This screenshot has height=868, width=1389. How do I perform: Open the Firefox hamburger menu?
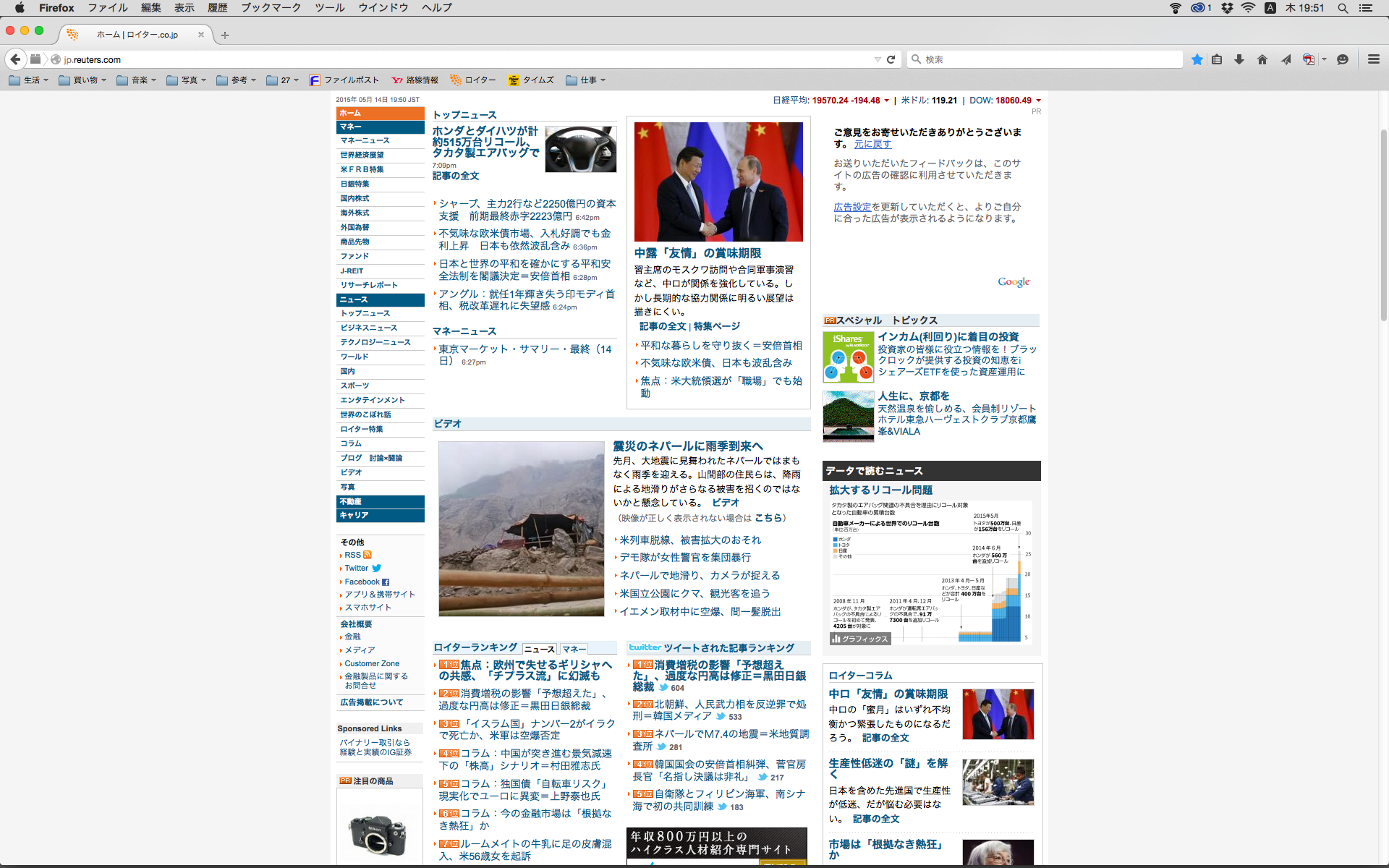click(x=1373, y=59)
